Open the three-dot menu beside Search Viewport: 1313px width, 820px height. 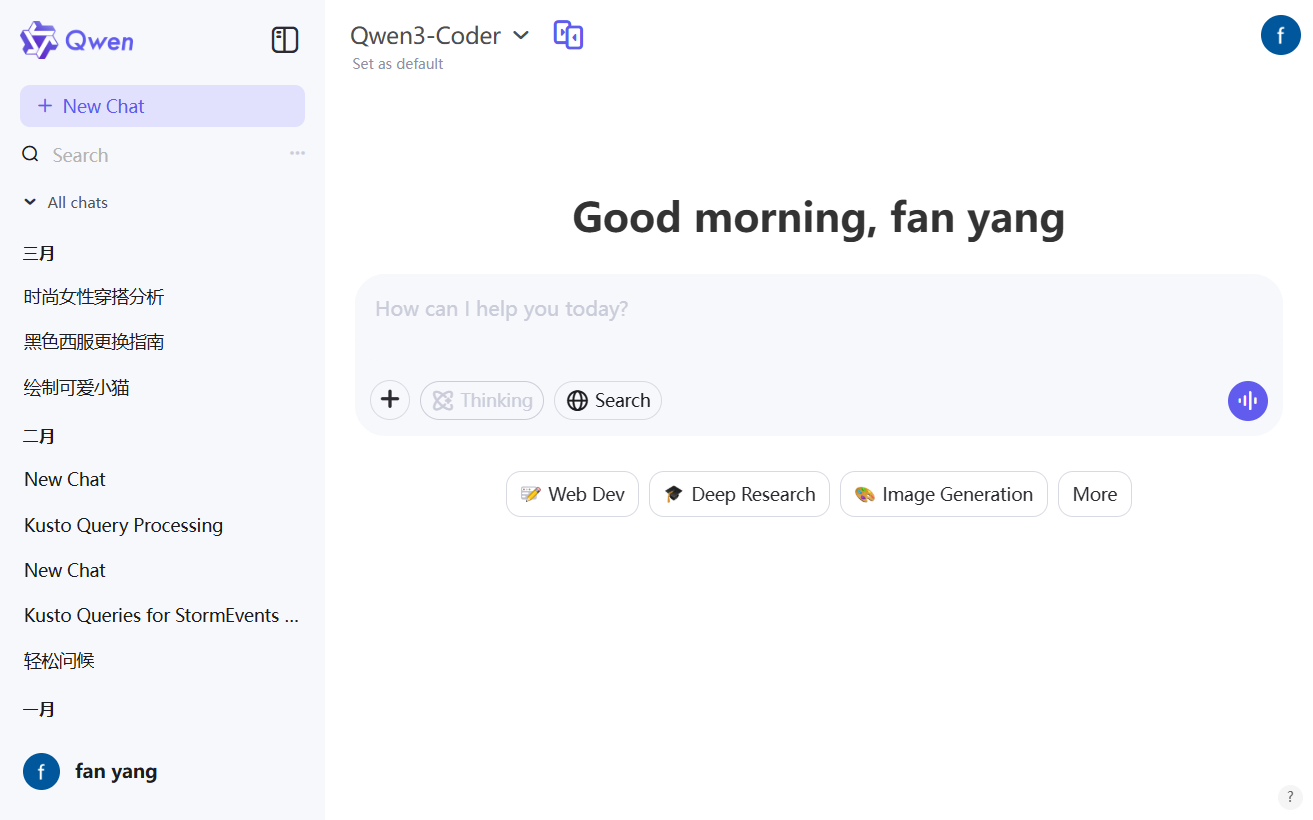(297, 153)
